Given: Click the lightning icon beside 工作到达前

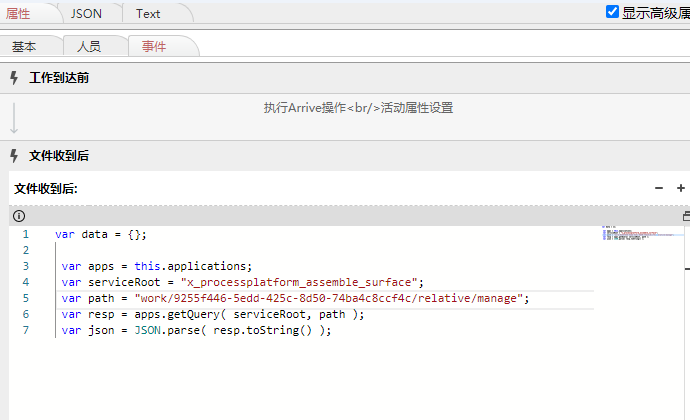Looking at the screenshot, I should click(x=14, y=78).
